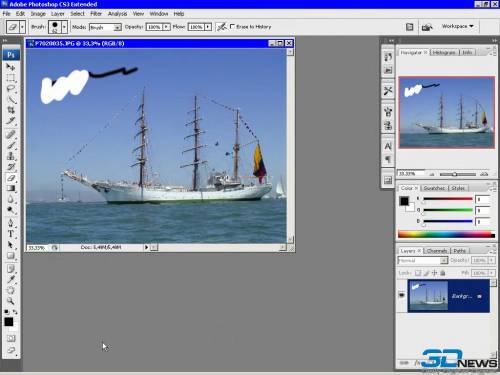Hide the Background layer eye icon
The image size is (500, 375).
click(x=402, y=295)
